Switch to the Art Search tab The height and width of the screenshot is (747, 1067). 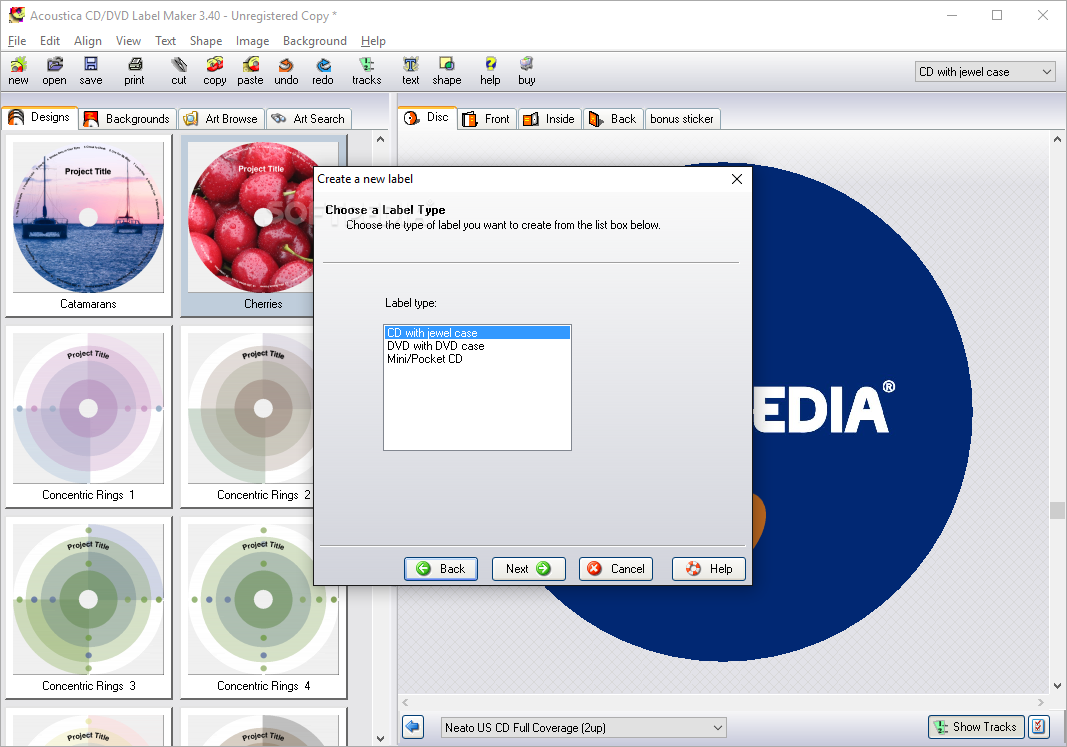(x=308, y=118)
